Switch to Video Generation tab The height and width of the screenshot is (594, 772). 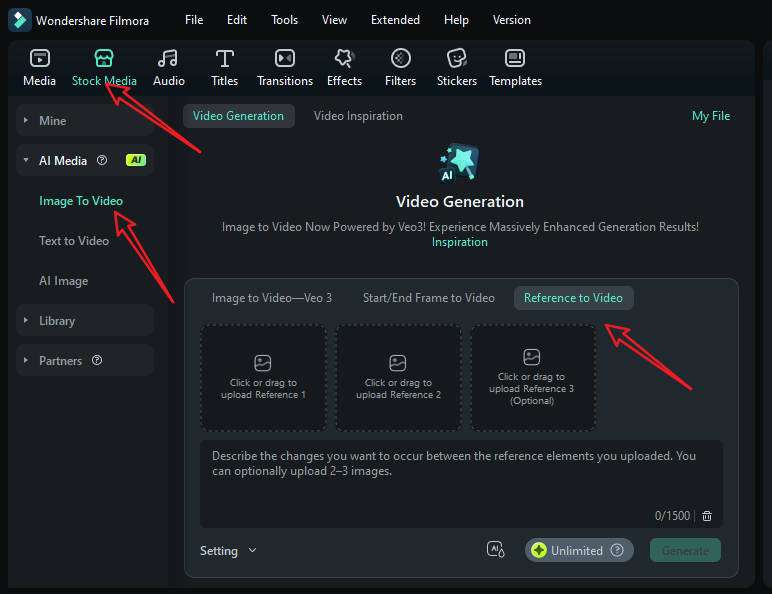point(239,116)
